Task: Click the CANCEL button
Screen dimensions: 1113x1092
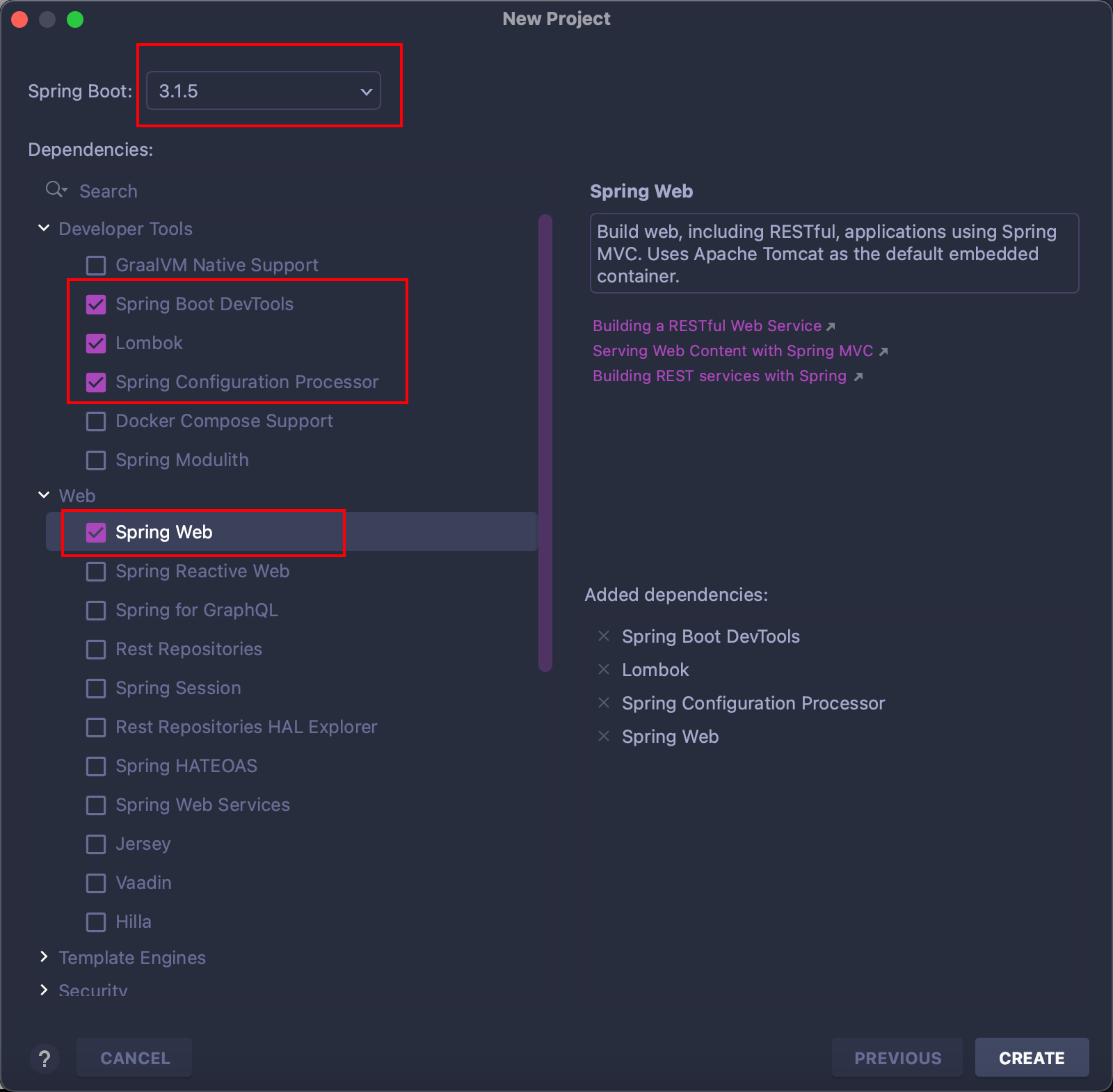Action: pos(135,1059)
